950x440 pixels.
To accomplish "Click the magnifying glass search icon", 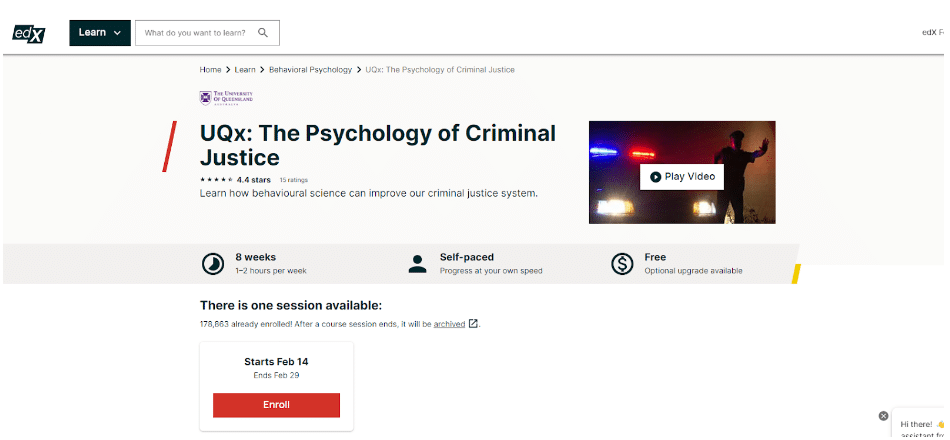I will click(262, 33).
